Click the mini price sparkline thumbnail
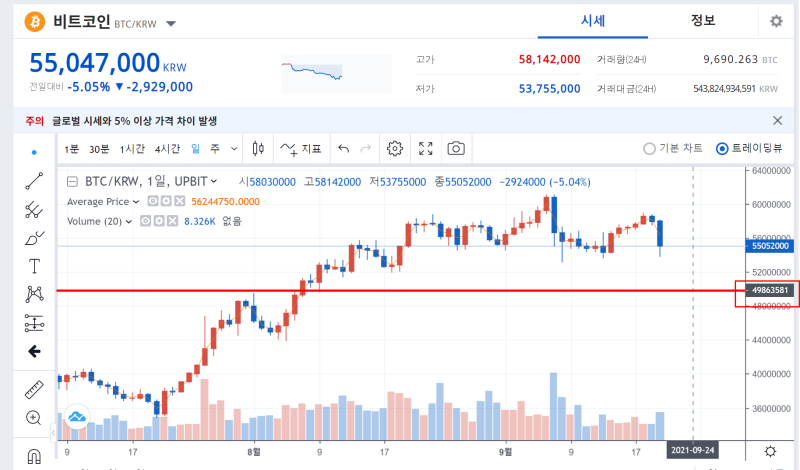Image resolution: width=800 pixels, height=470 pixels. (x=337, y=74)
